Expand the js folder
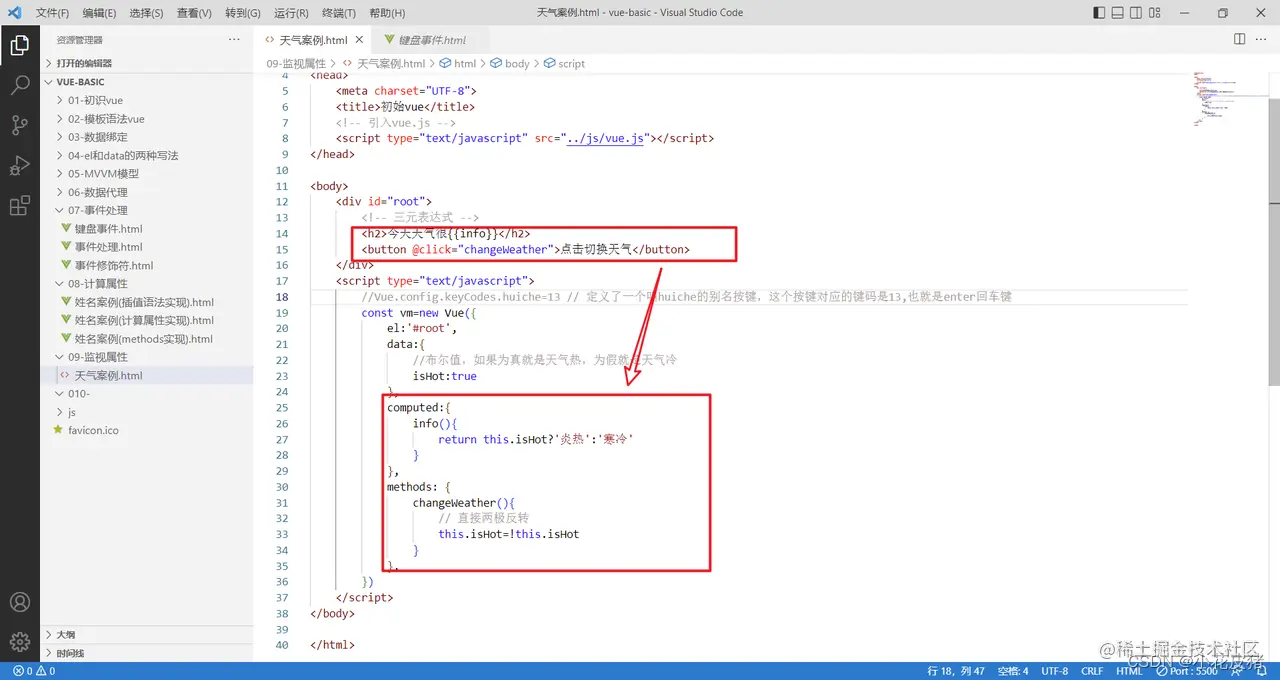Image resolution: width=1280 pixels, height=680 pixels. point(147,412)
